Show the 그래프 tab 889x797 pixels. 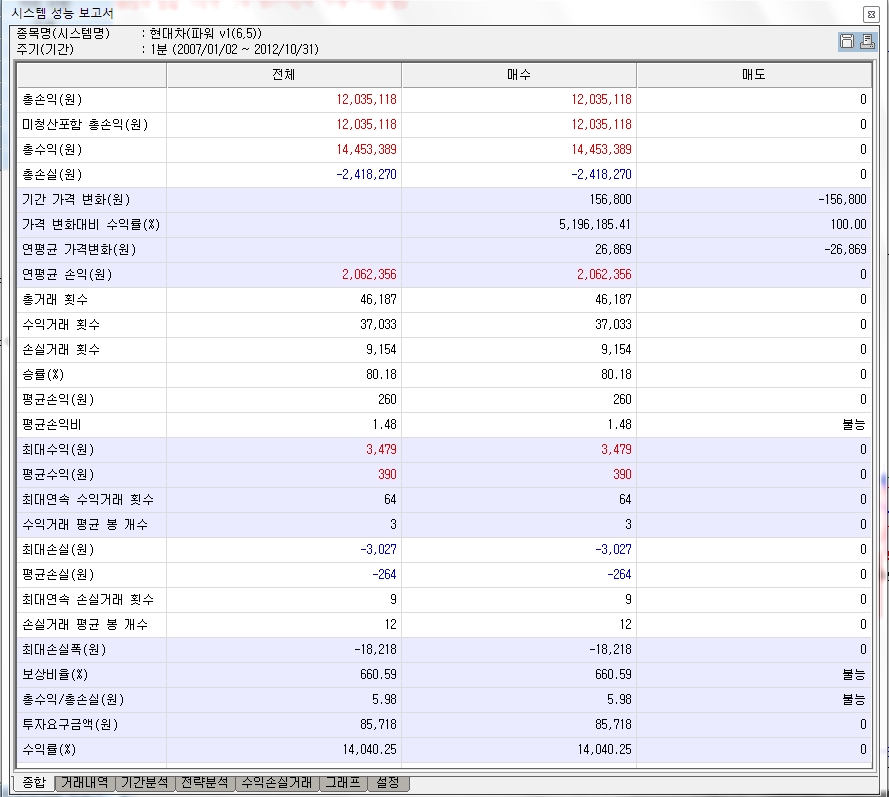click(x=343, y=783)
